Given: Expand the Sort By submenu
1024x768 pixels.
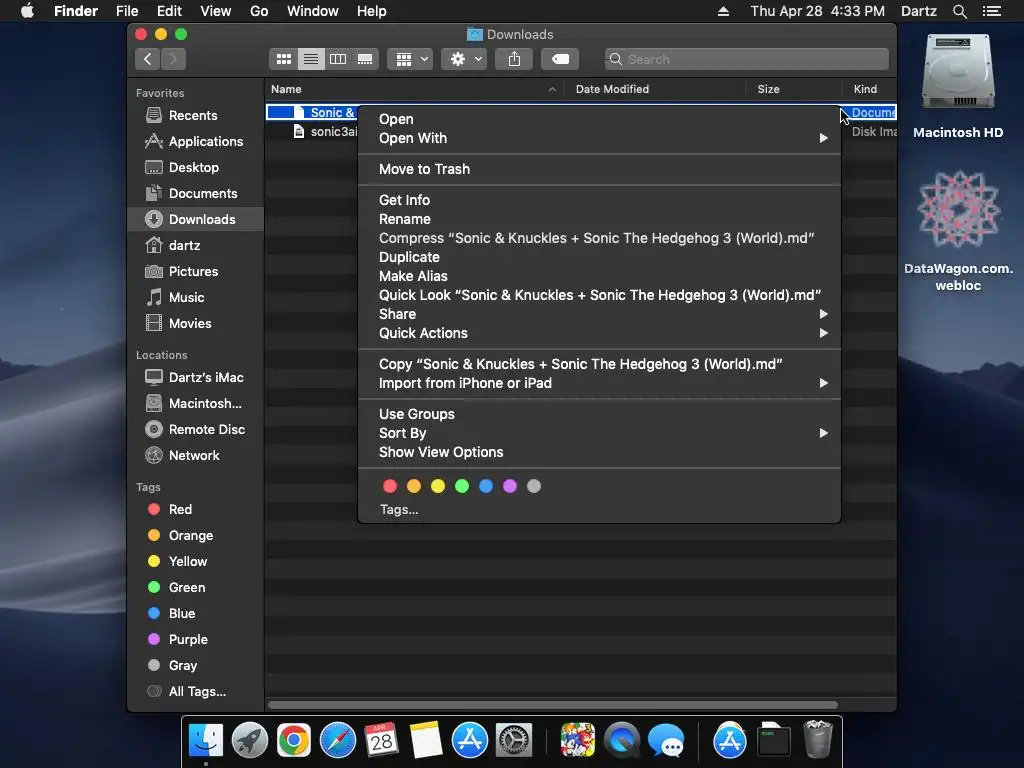Looking at the screenshot, I should [600, 433].
